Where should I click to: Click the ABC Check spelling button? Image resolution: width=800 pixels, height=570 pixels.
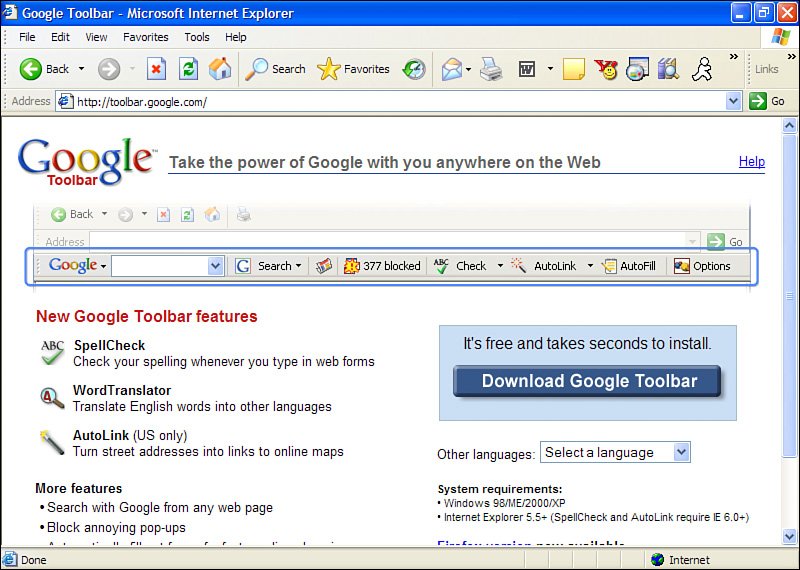tap(460, 266)
